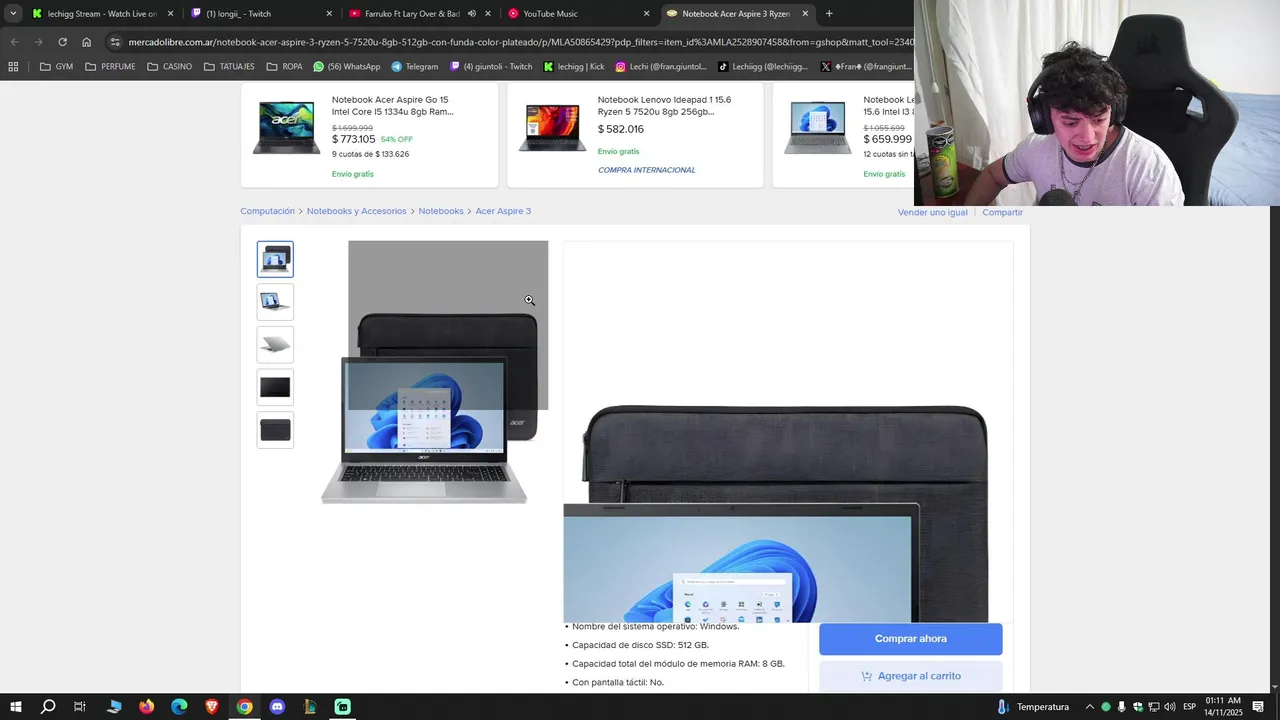Switch to the lechigg Stream tab
The width and height of the screenshot is (1280, 720).
[102, 14]
